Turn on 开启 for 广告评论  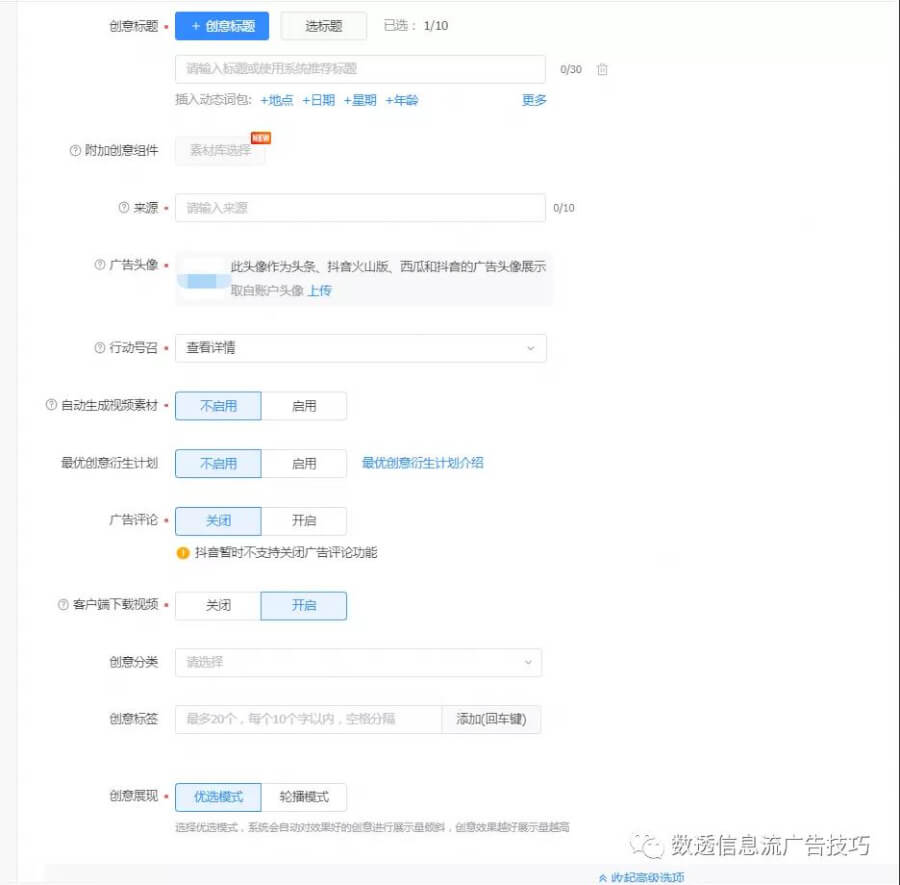[x=304, y=521]
